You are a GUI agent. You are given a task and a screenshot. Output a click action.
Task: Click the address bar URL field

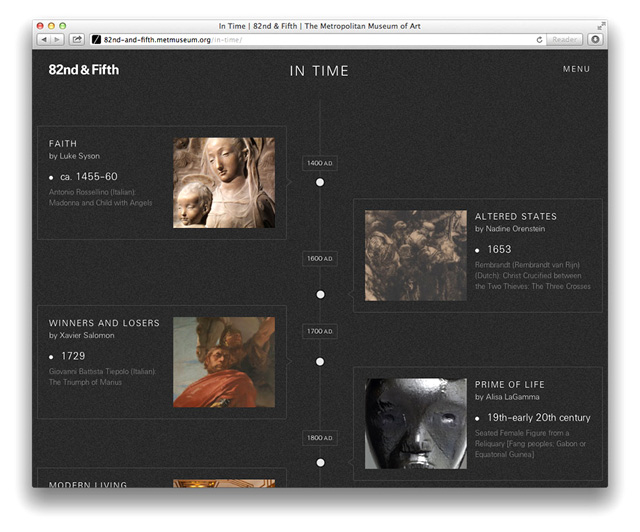(x=300, y=39)
